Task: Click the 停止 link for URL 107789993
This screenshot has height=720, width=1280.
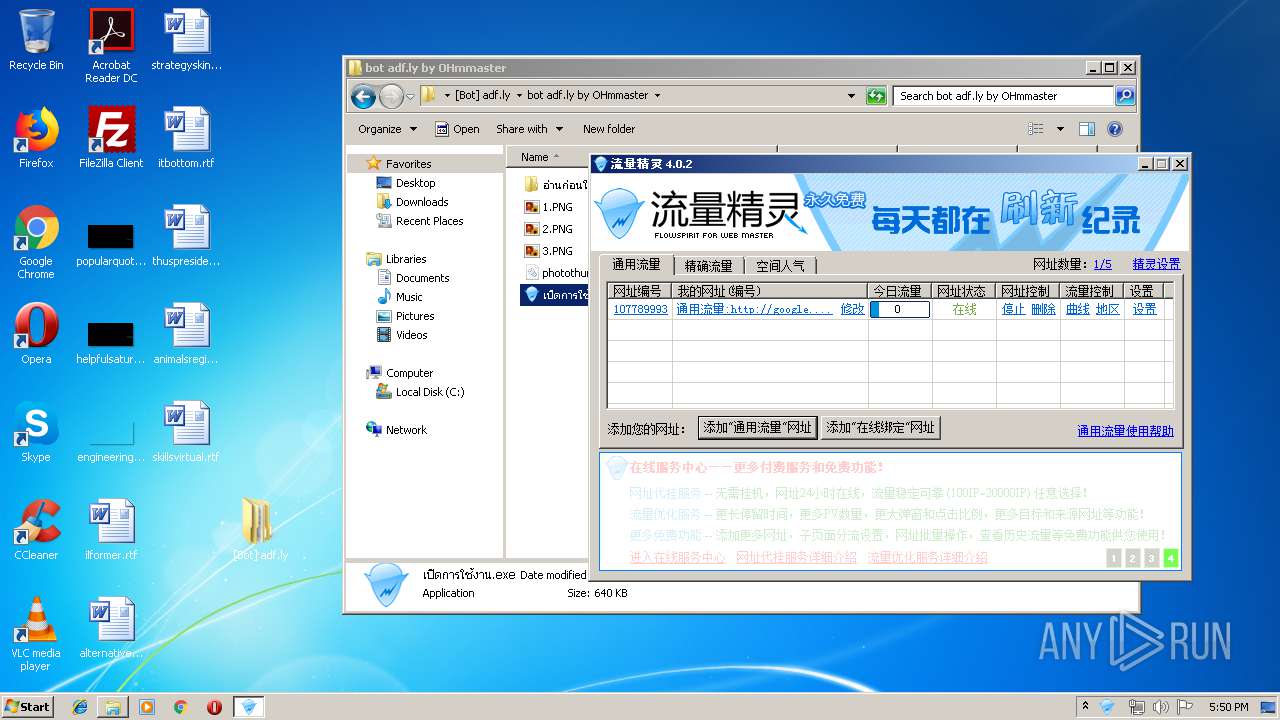Action: 1013,309
